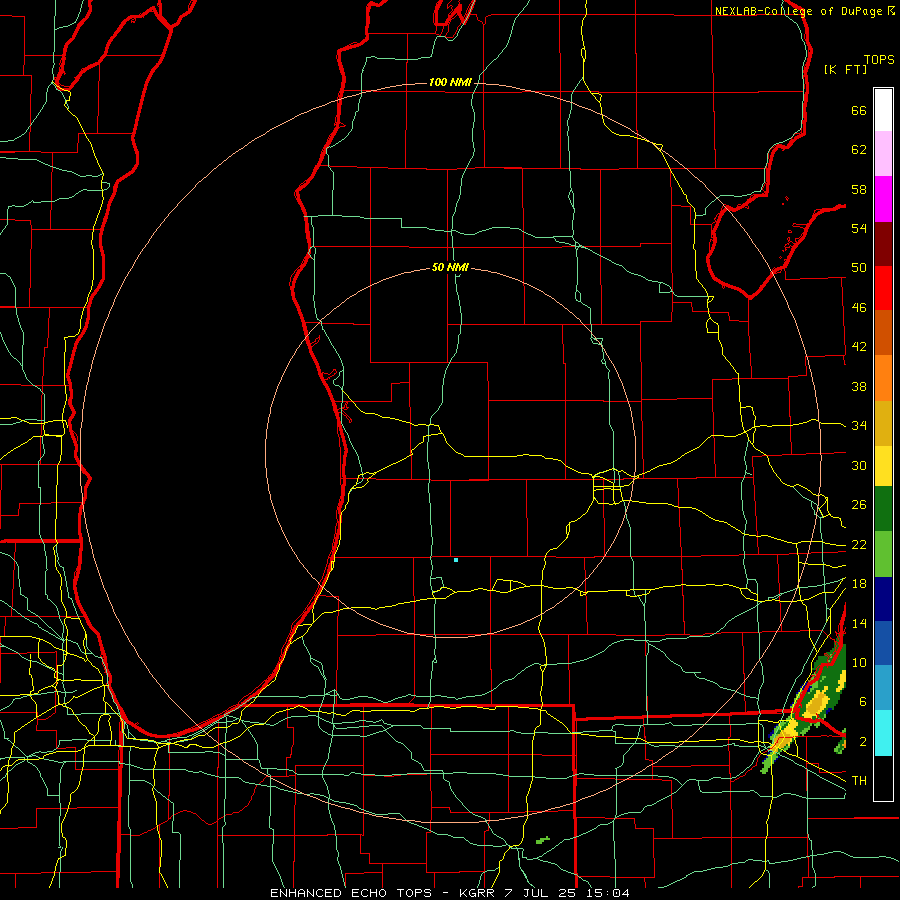Click the dark green legend swatch

[x=883, y=509]
